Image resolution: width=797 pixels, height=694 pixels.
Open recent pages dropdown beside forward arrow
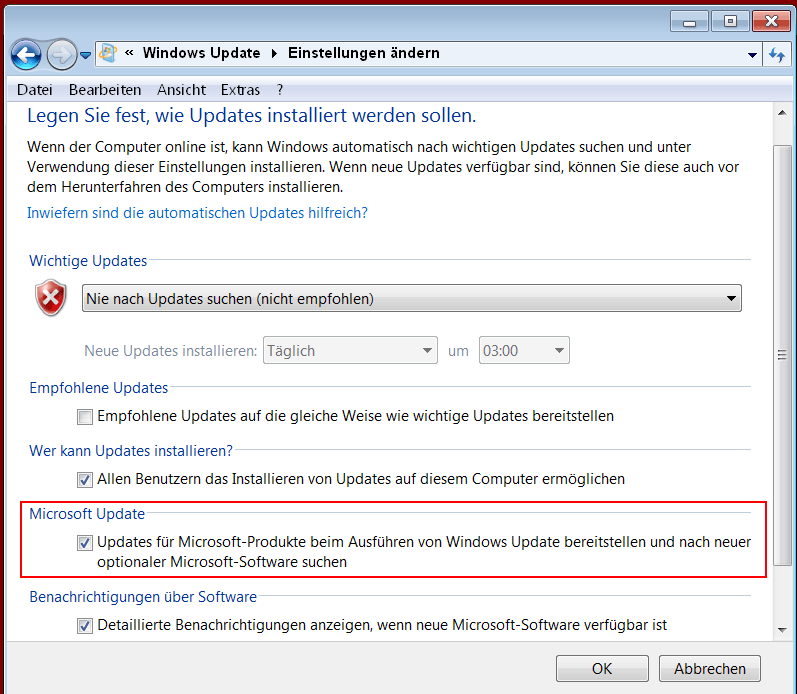tap(85, 55)
